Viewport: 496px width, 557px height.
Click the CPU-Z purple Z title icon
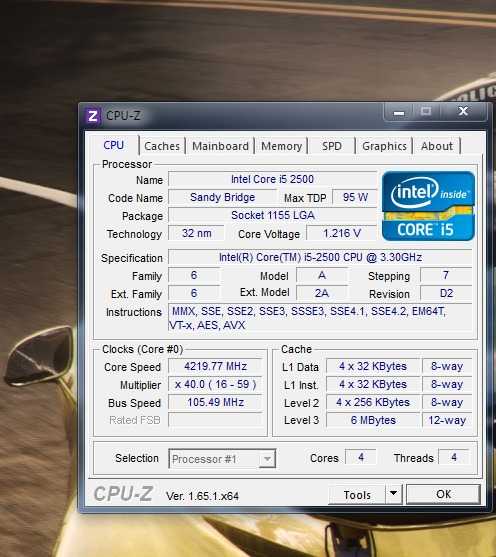(93, 116)
